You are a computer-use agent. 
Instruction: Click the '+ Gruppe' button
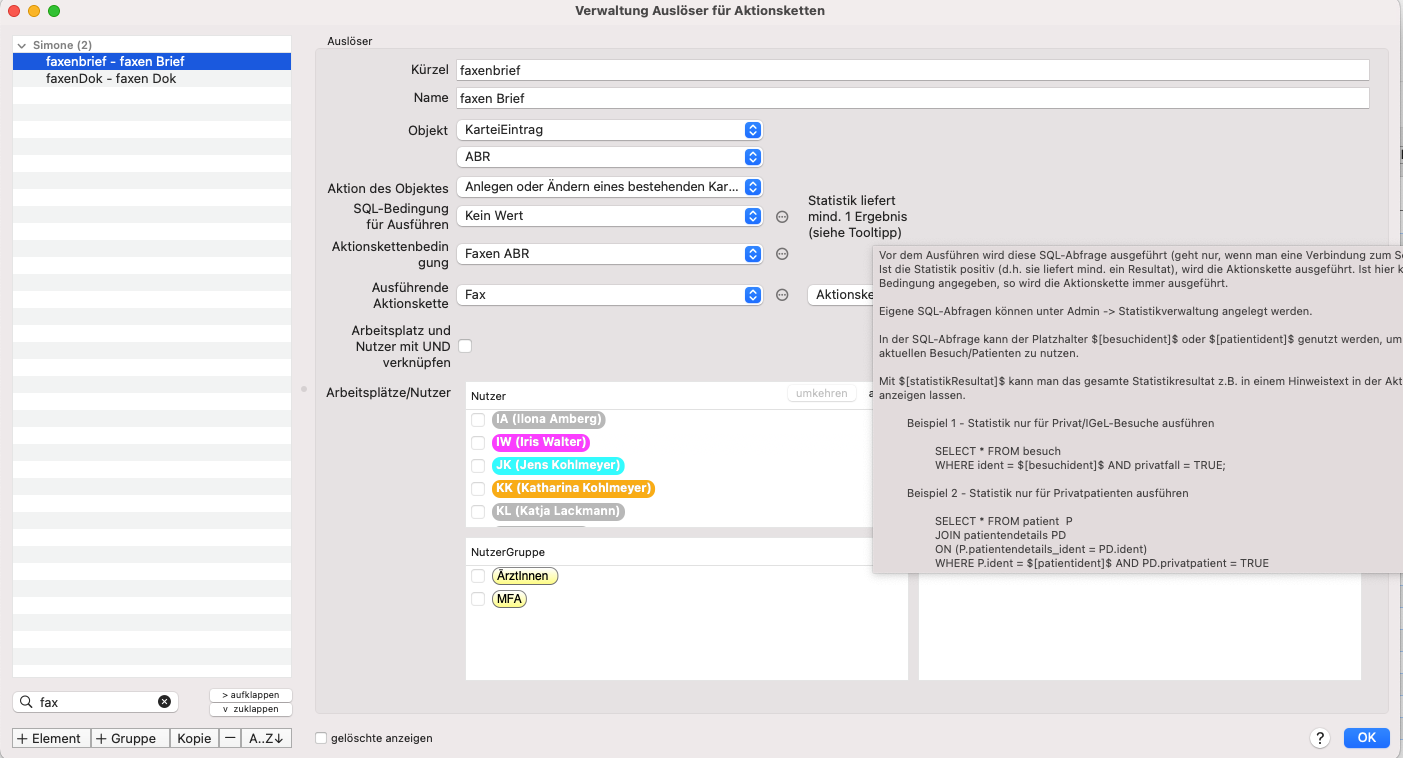coord(130,738)
